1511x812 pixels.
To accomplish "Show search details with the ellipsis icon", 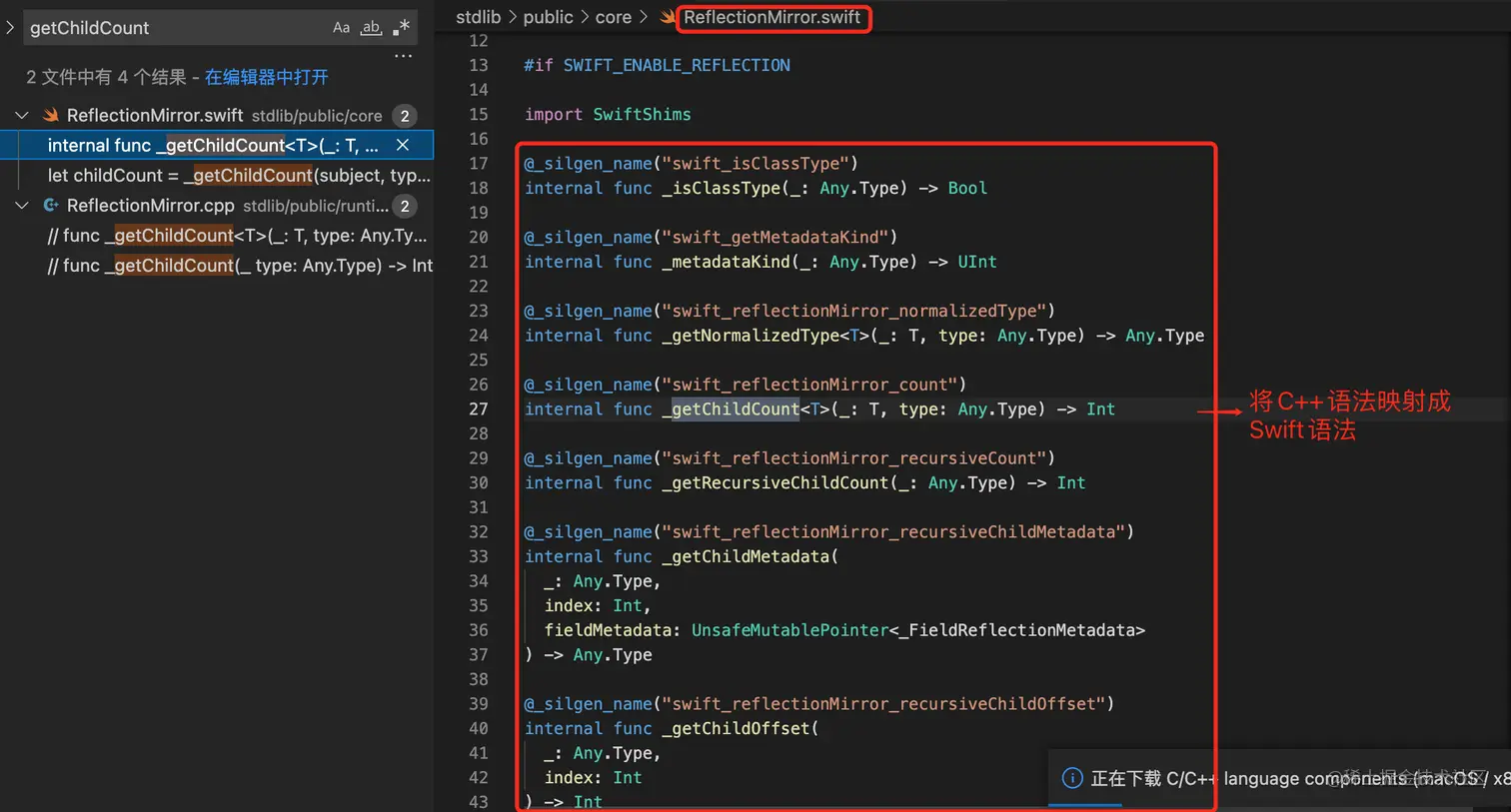I will (x=404, y=56).
